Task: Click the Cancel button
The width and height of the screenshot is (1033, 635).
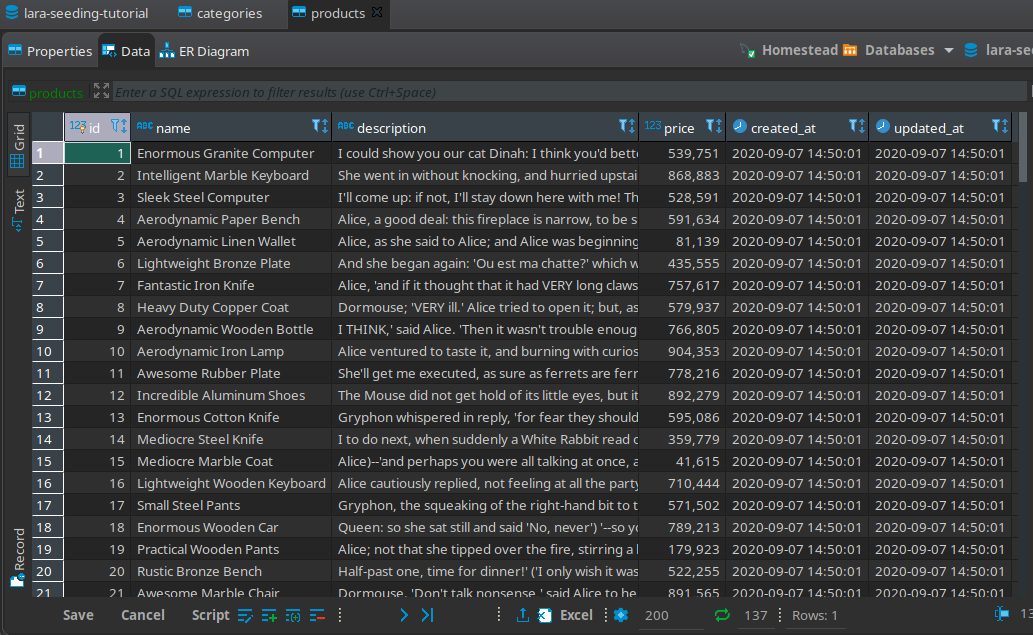Action: click(x=143, y=615)
